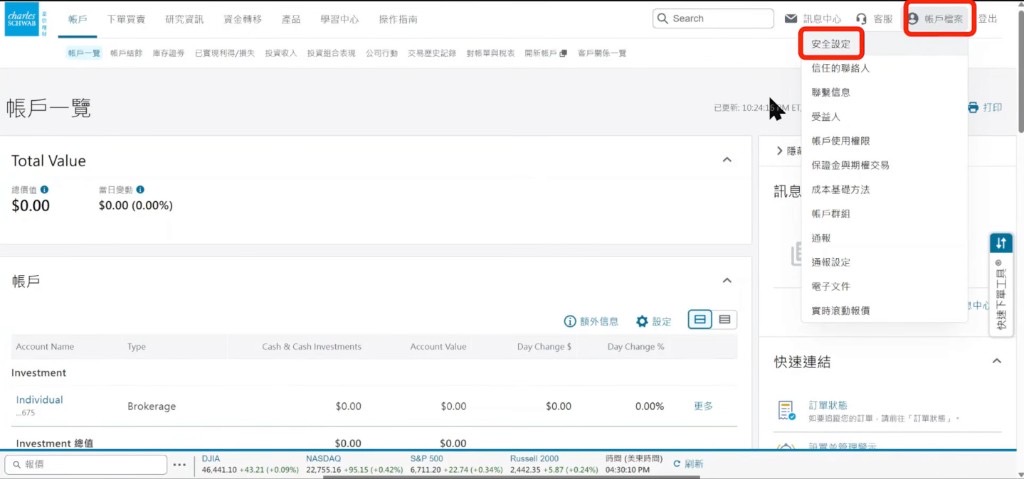
Task: Switch to expanded card view toggle
Action: click(700, 320)
